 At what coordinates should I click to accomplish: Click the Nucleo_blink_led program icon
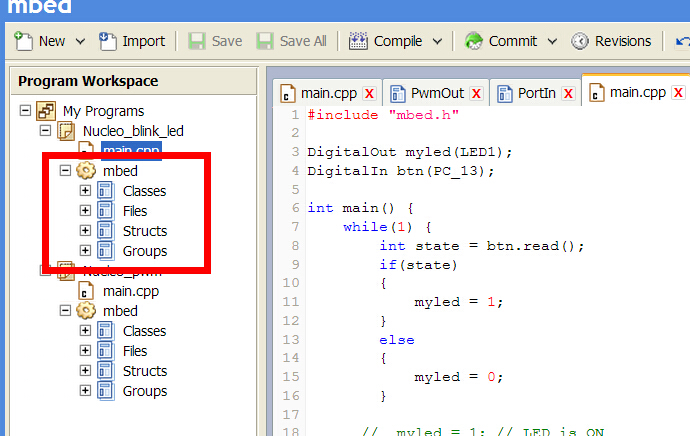(66, 131)
